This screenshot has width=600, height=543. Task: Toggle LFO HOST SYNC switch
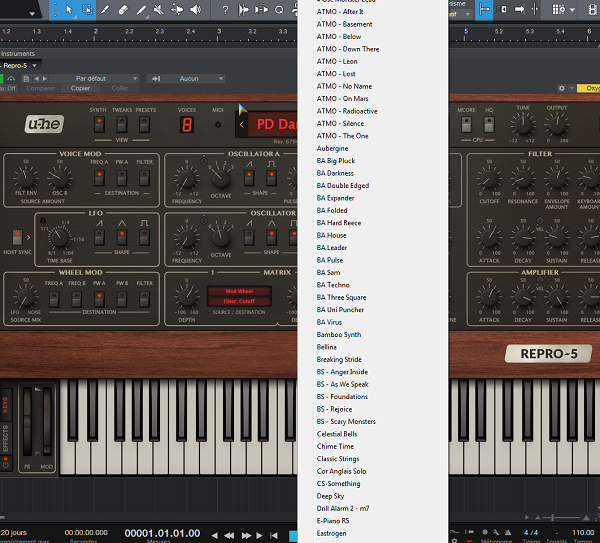(x=17, y=237)
